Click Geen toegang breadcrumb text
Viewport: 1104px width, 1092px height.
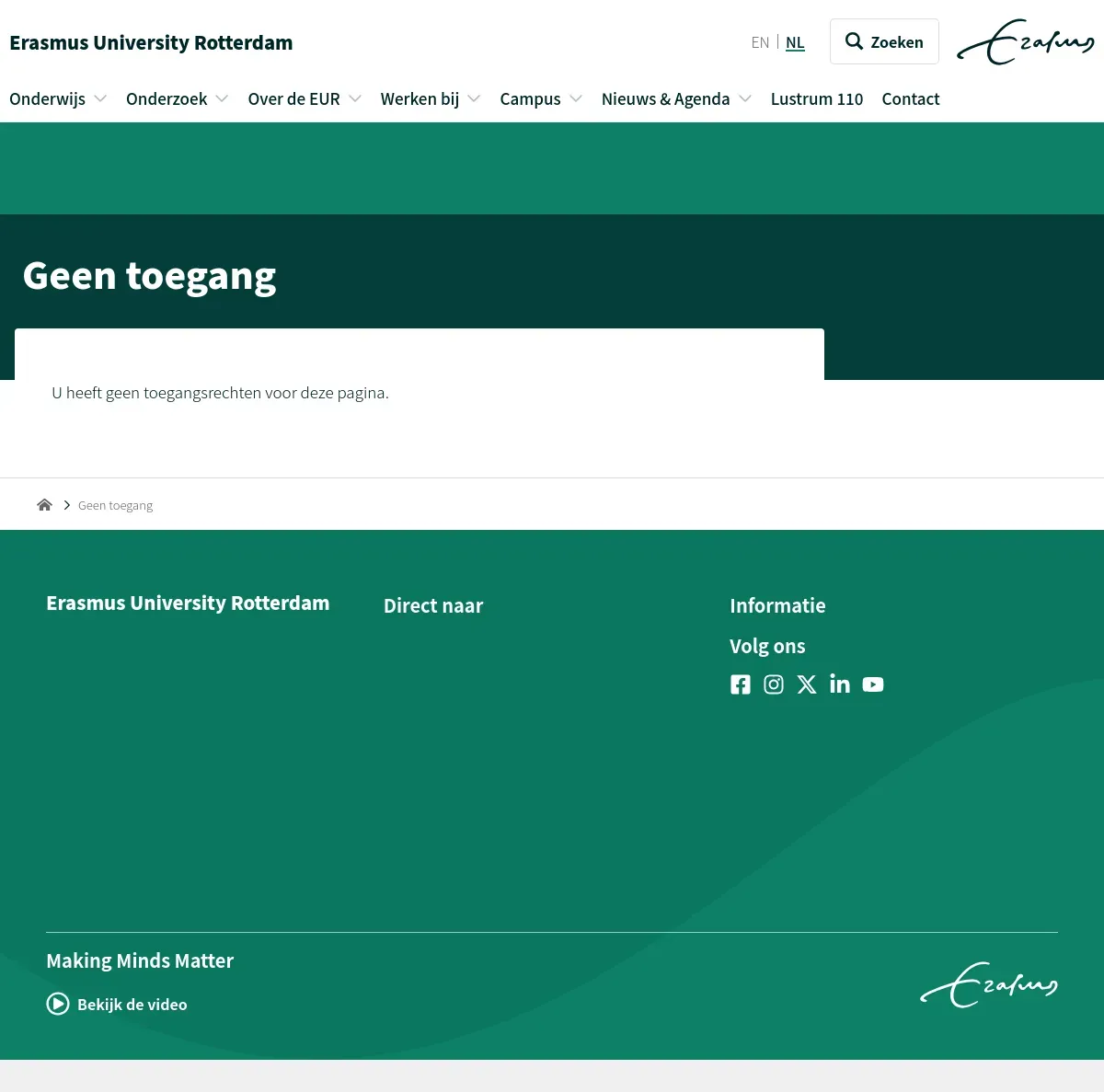[115, 505]
